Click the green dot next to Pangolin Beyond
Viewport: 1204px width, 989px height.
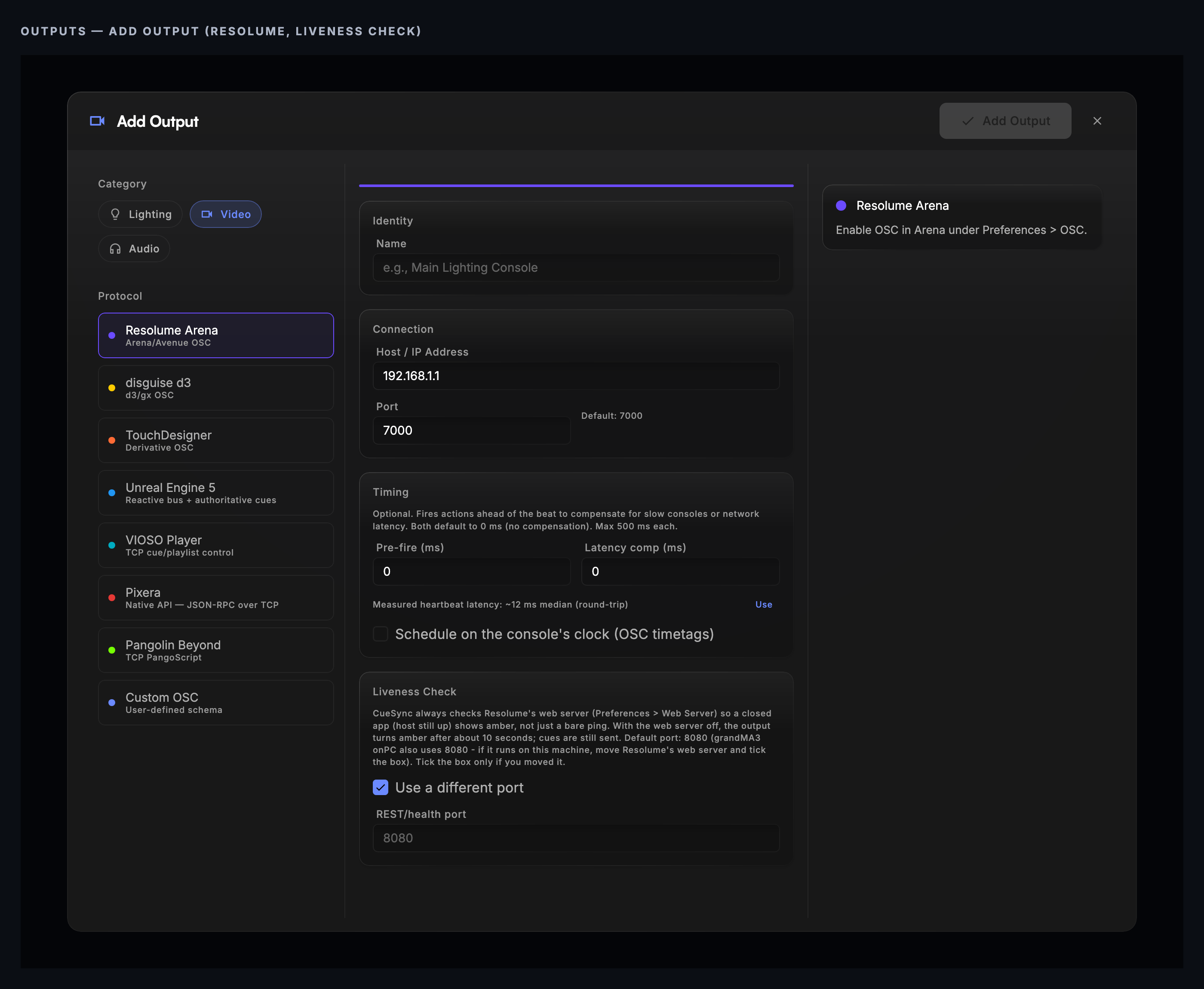tap(112, 650)
